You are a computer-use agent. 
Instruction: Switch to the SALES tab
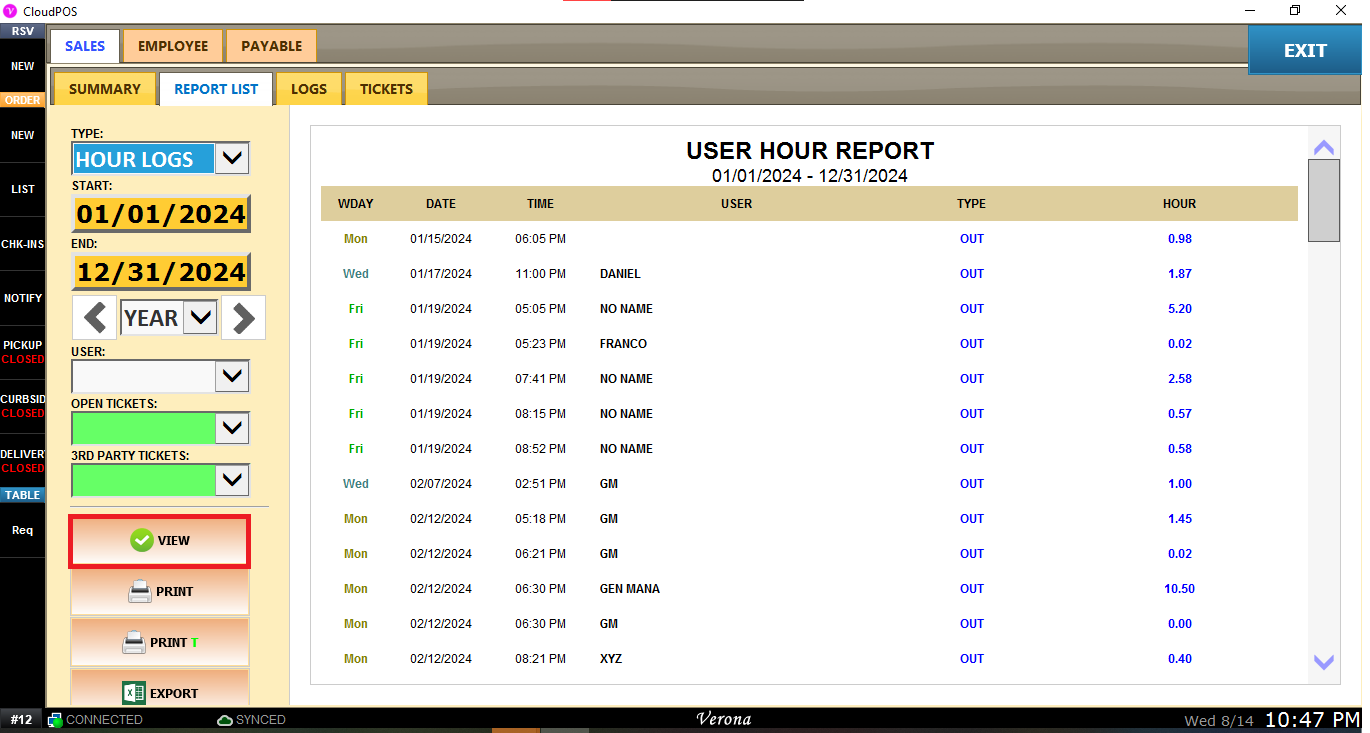pos(85,46)
